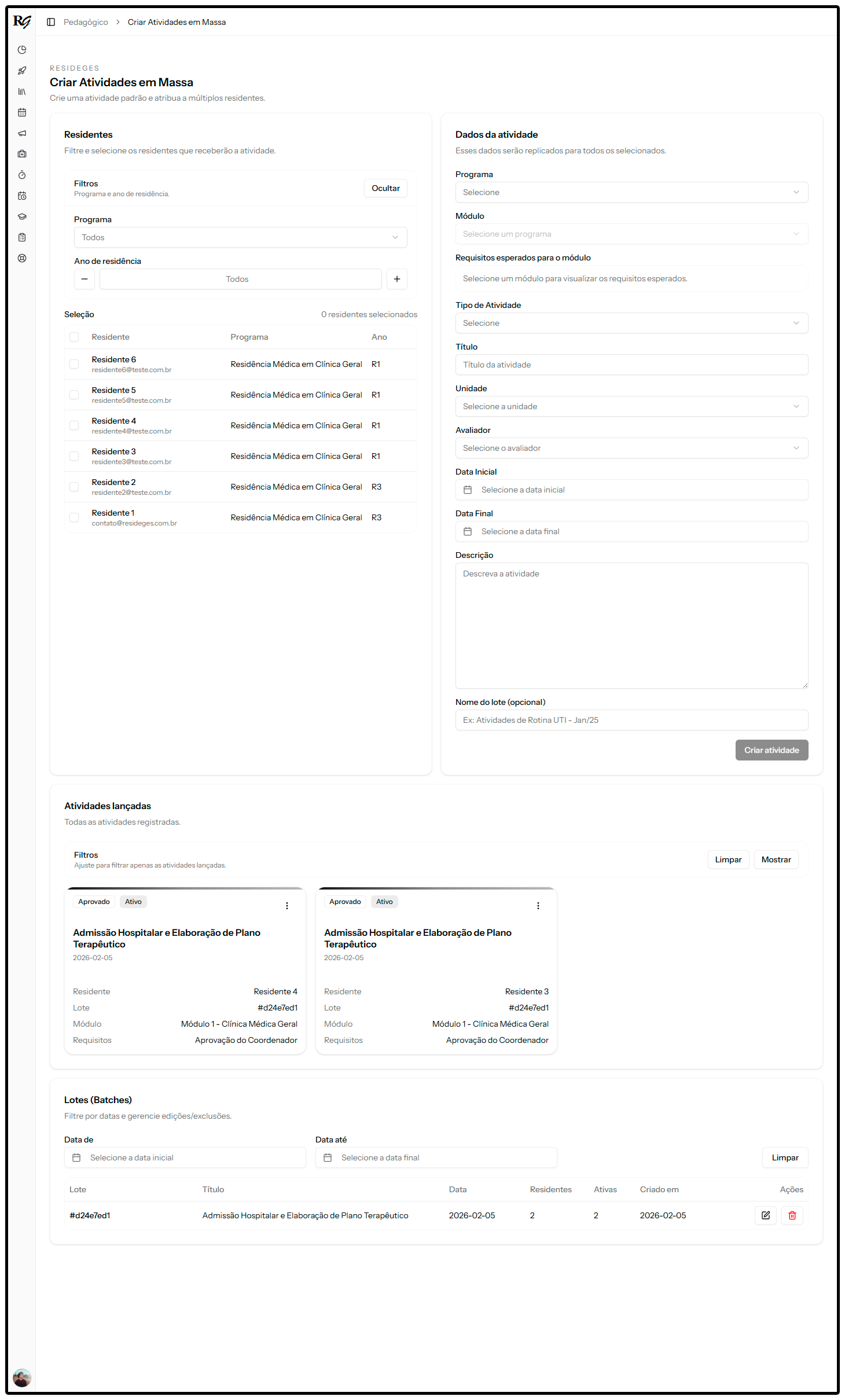Open the Tipo de Atividade dropdown
The height and width of the screenshot is (1400, 845).
(x=631, y=323)
